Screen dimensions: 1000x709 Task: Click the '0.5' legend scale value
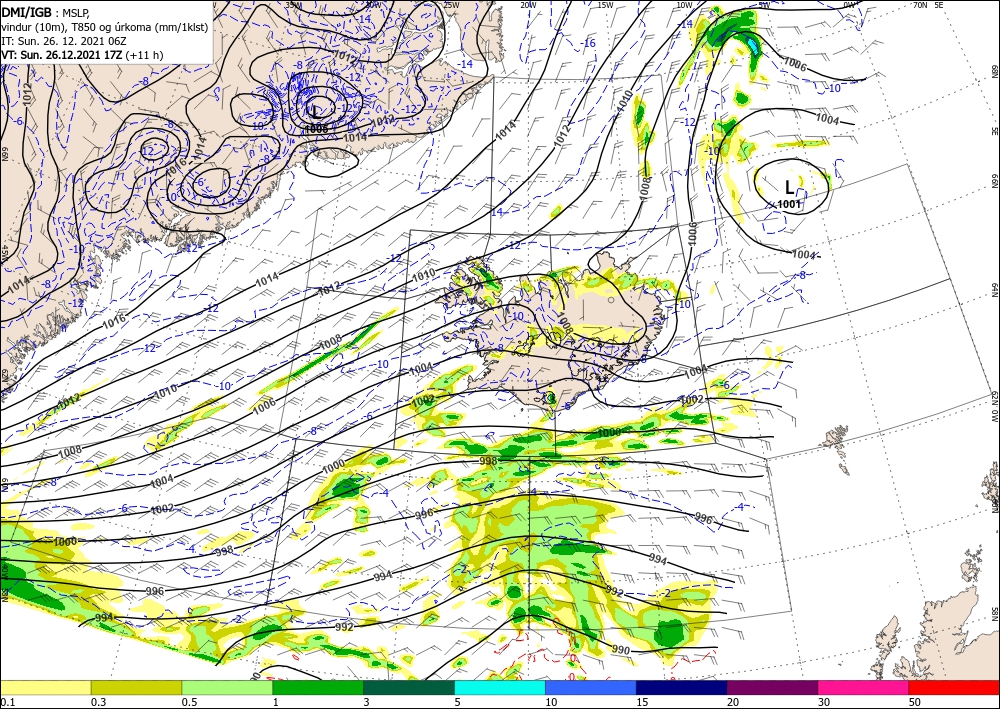click(x=188, y=702)
